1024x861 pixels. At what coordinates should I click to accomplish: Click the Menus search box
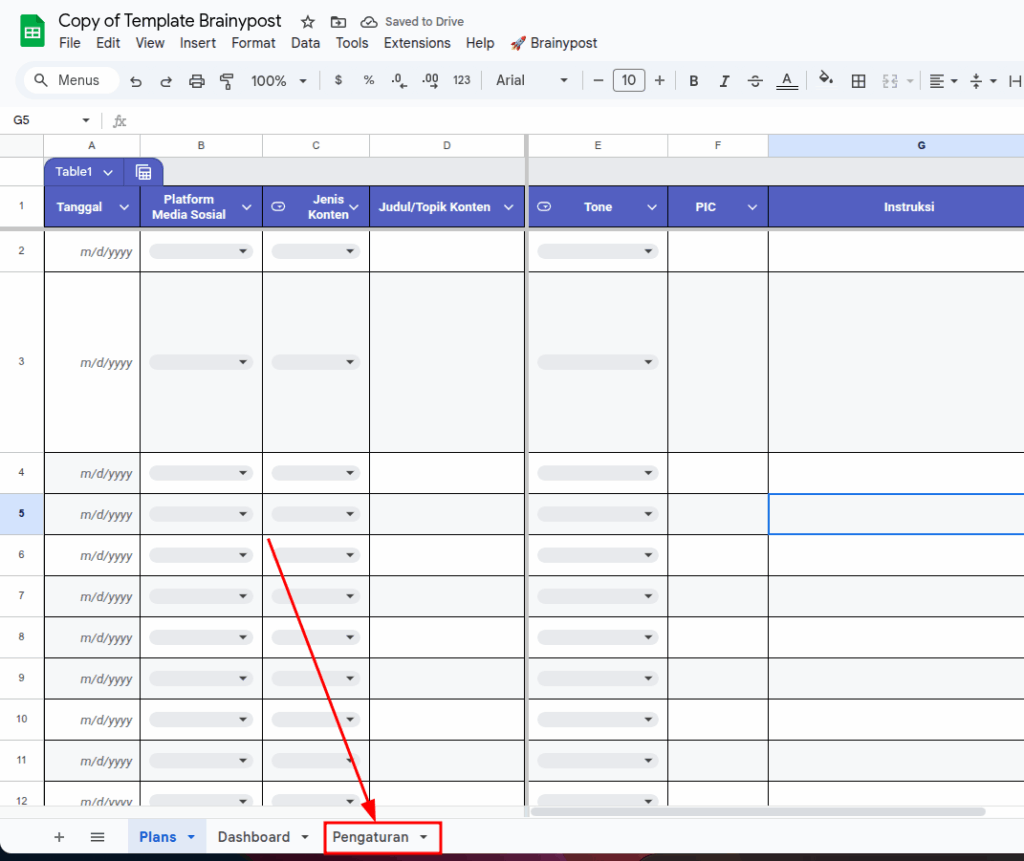pyautogui.click(x=70, y=81)
